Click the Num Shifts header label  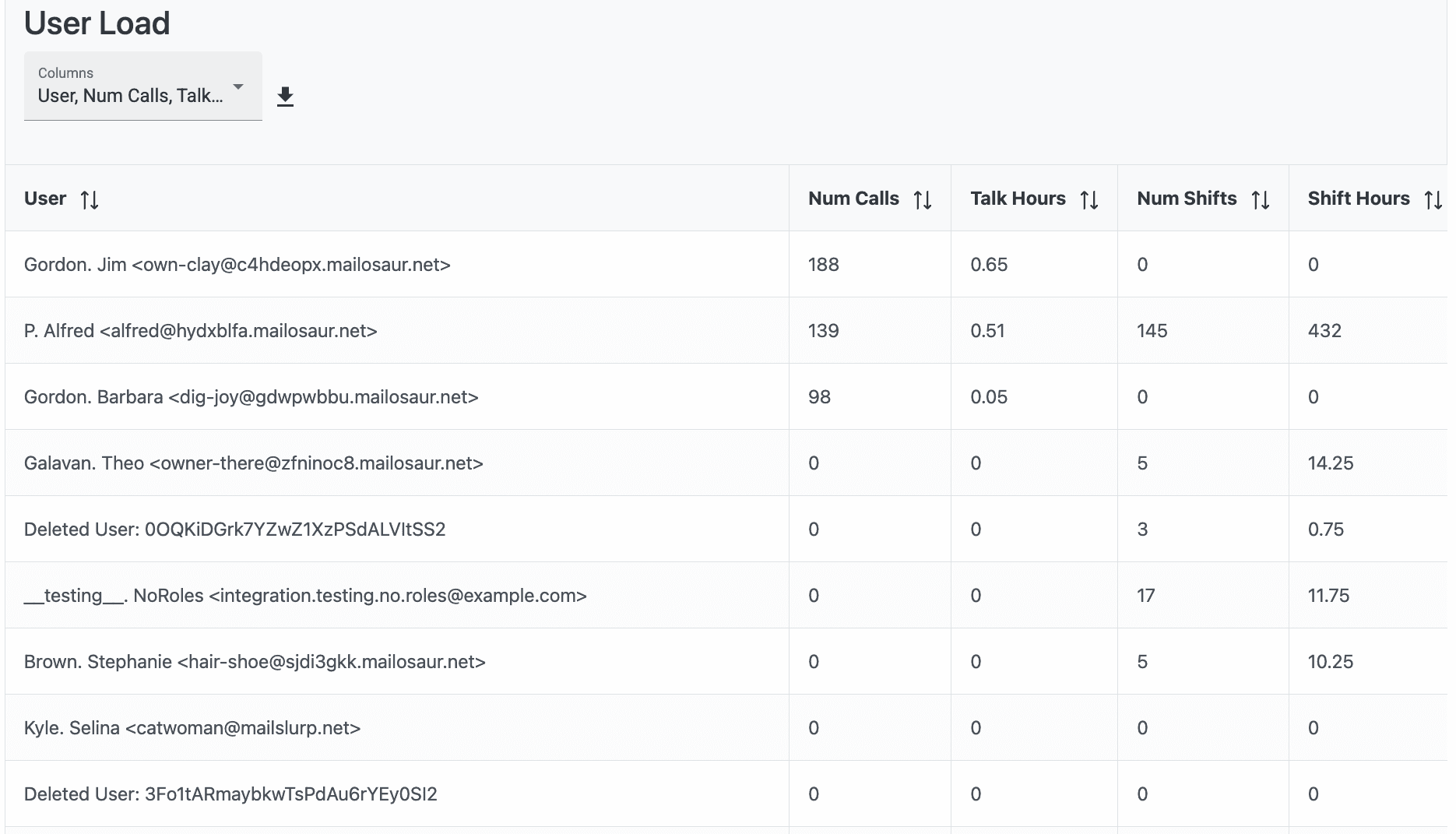tap(1187, 199)
